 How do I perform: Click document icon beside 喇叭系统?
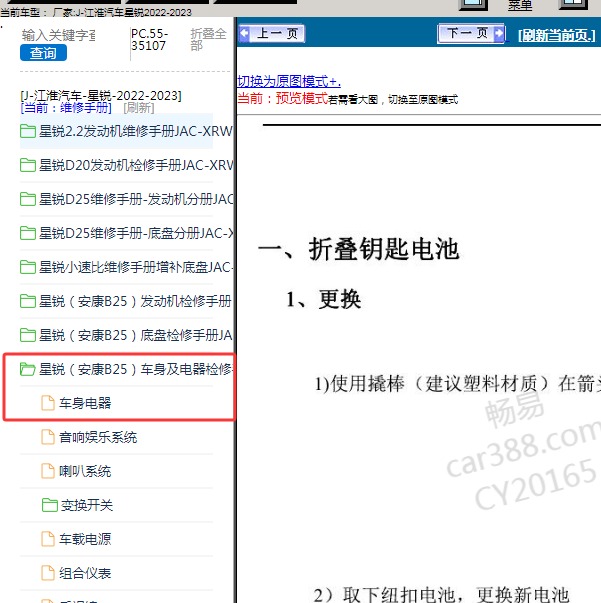(48, 471)
